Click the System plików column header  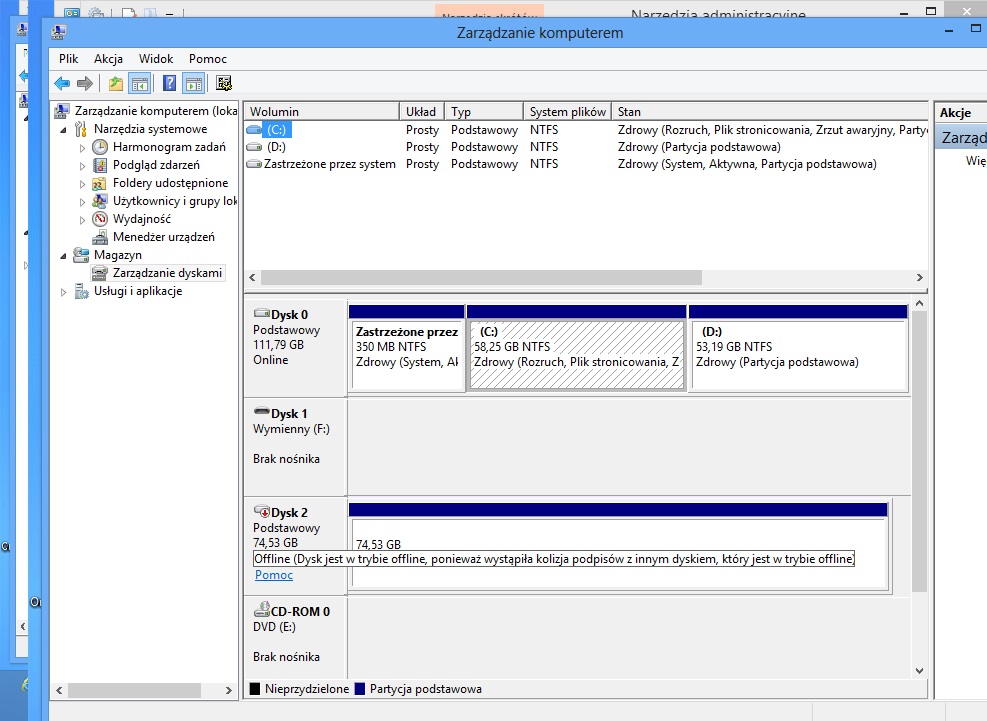point(567,111)
